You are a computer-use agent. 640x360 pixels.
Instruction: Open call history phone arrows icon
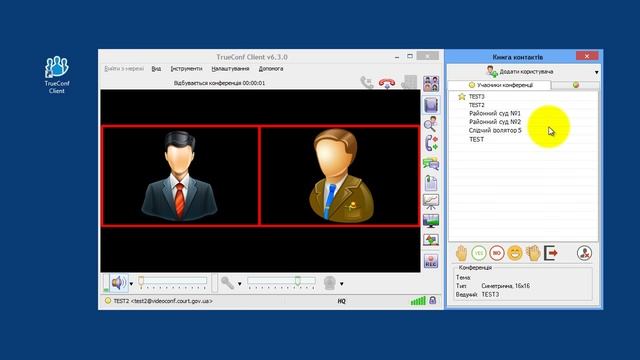point(431,143)
